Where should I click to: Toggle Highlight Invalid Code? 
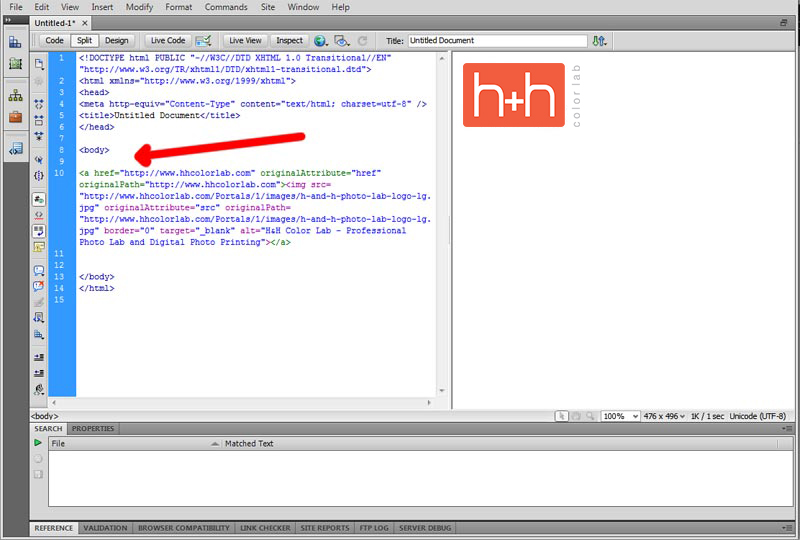pos(39,215)
